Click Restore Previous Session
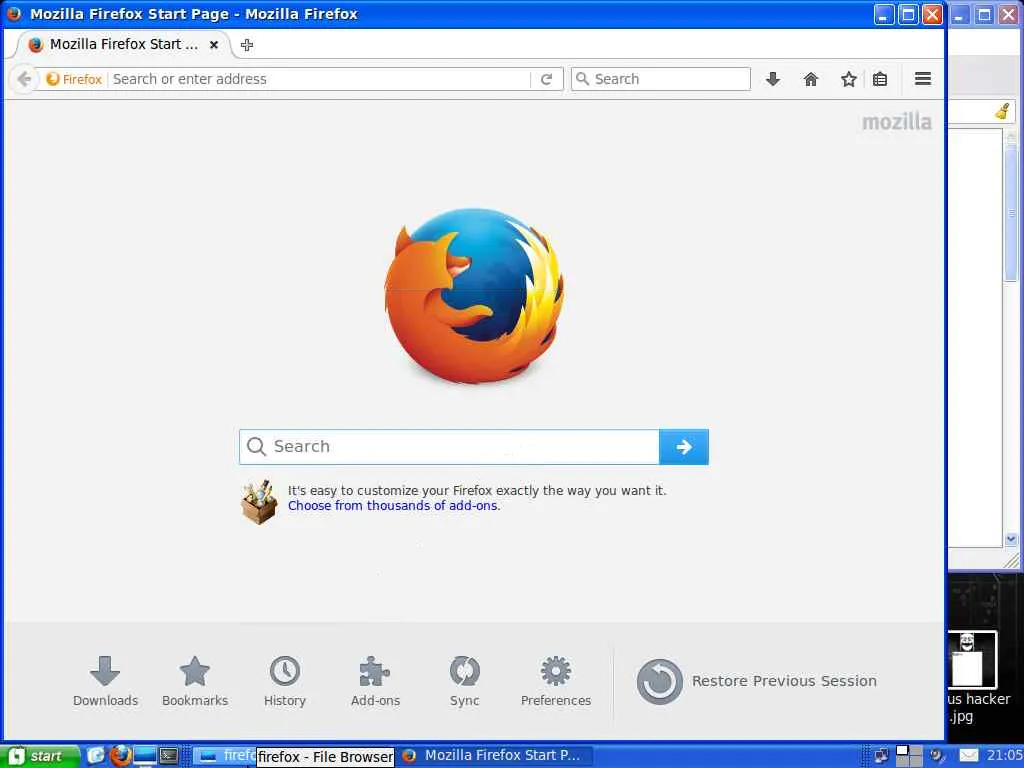 pyautogui.click(x=756, y=681)
